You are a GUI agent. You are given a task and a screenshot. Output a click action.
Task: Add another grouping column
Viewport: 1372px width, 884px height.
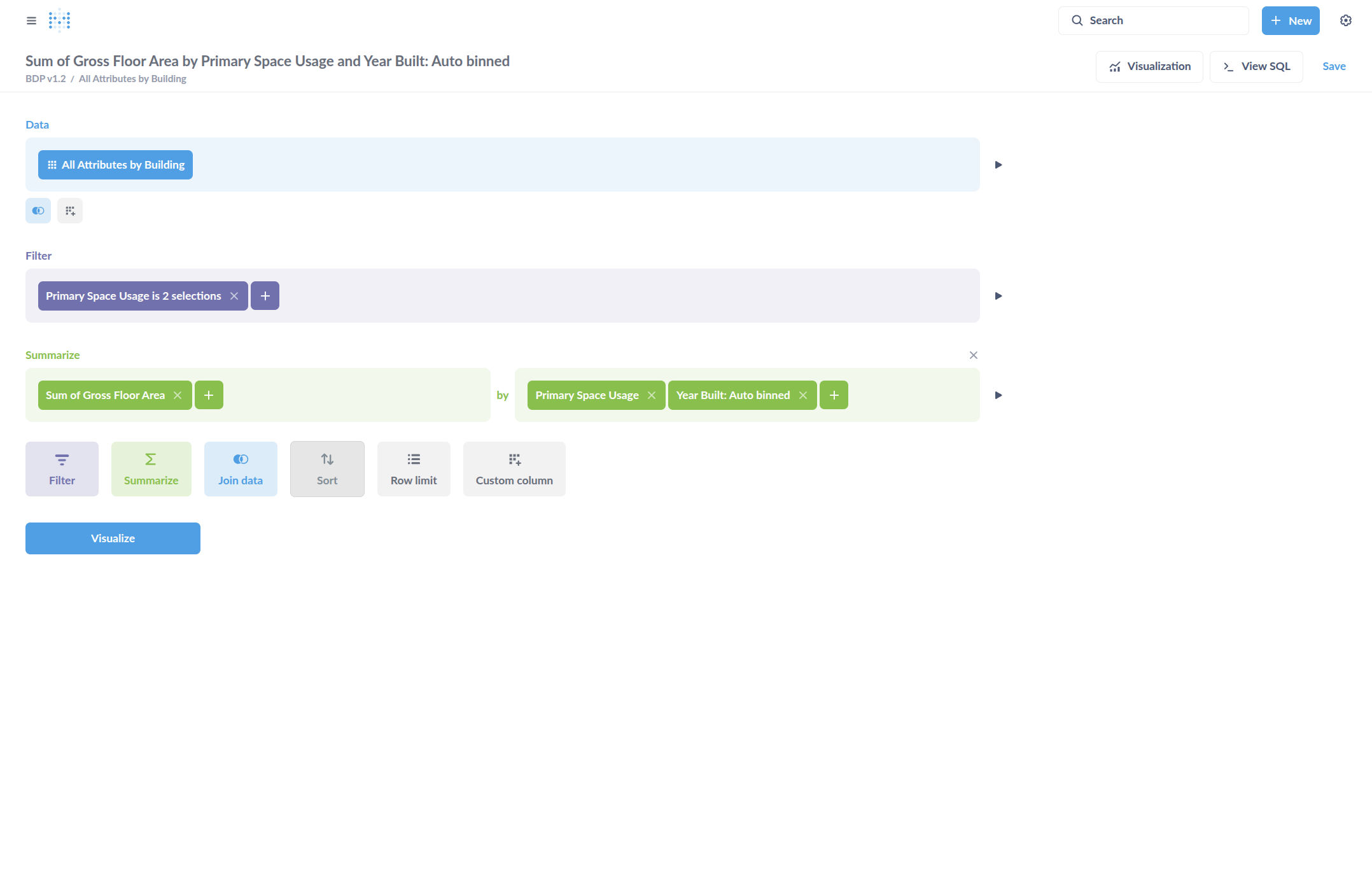pos(834,395)
